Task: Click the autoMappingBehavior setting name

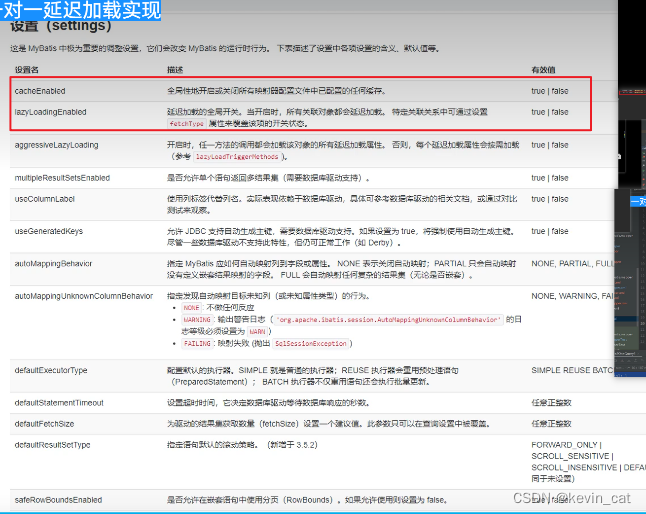Action: 54,264
